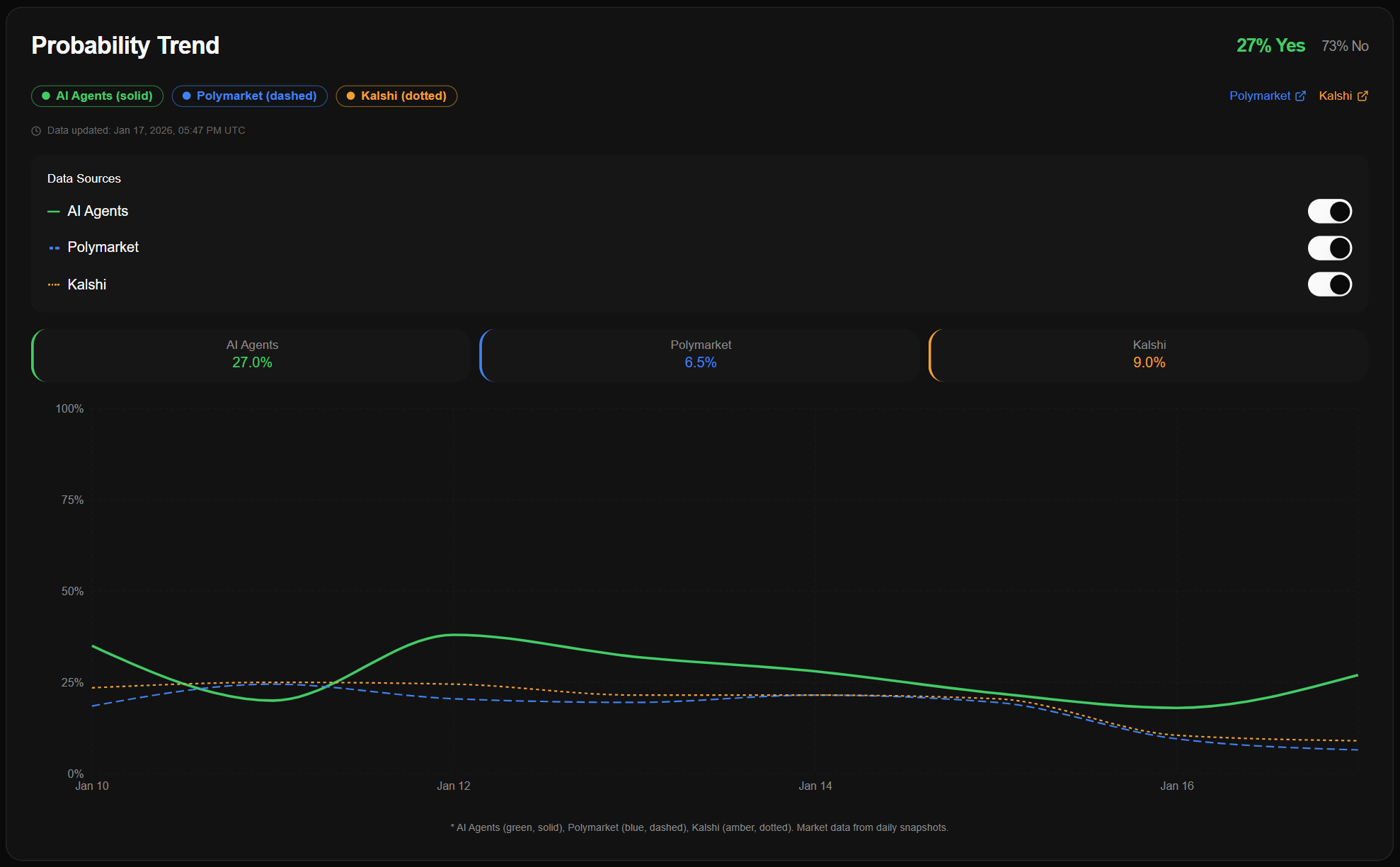
Task: Click the dotted amber line icon beside Kalshi
Action: coord(54,284)
